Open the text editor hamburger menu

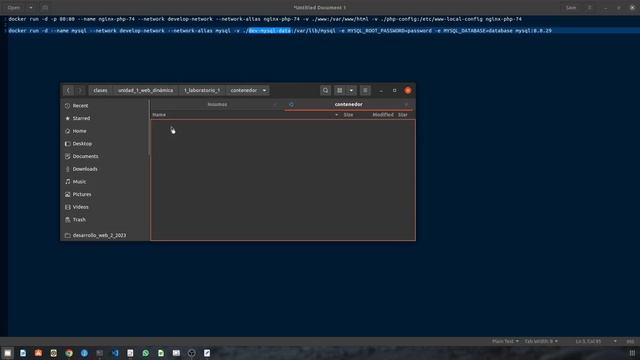[x=589, y=7]
